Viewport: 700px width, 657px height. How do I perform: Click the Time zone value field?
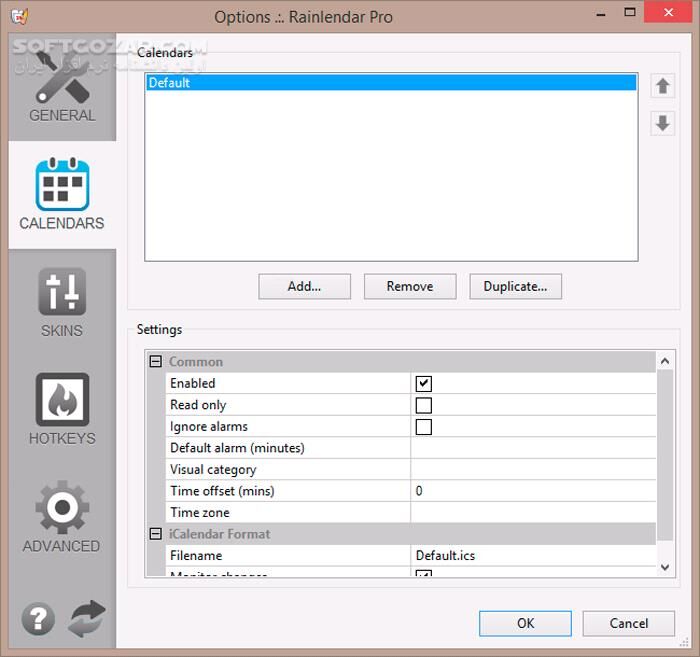click(533, 512)
